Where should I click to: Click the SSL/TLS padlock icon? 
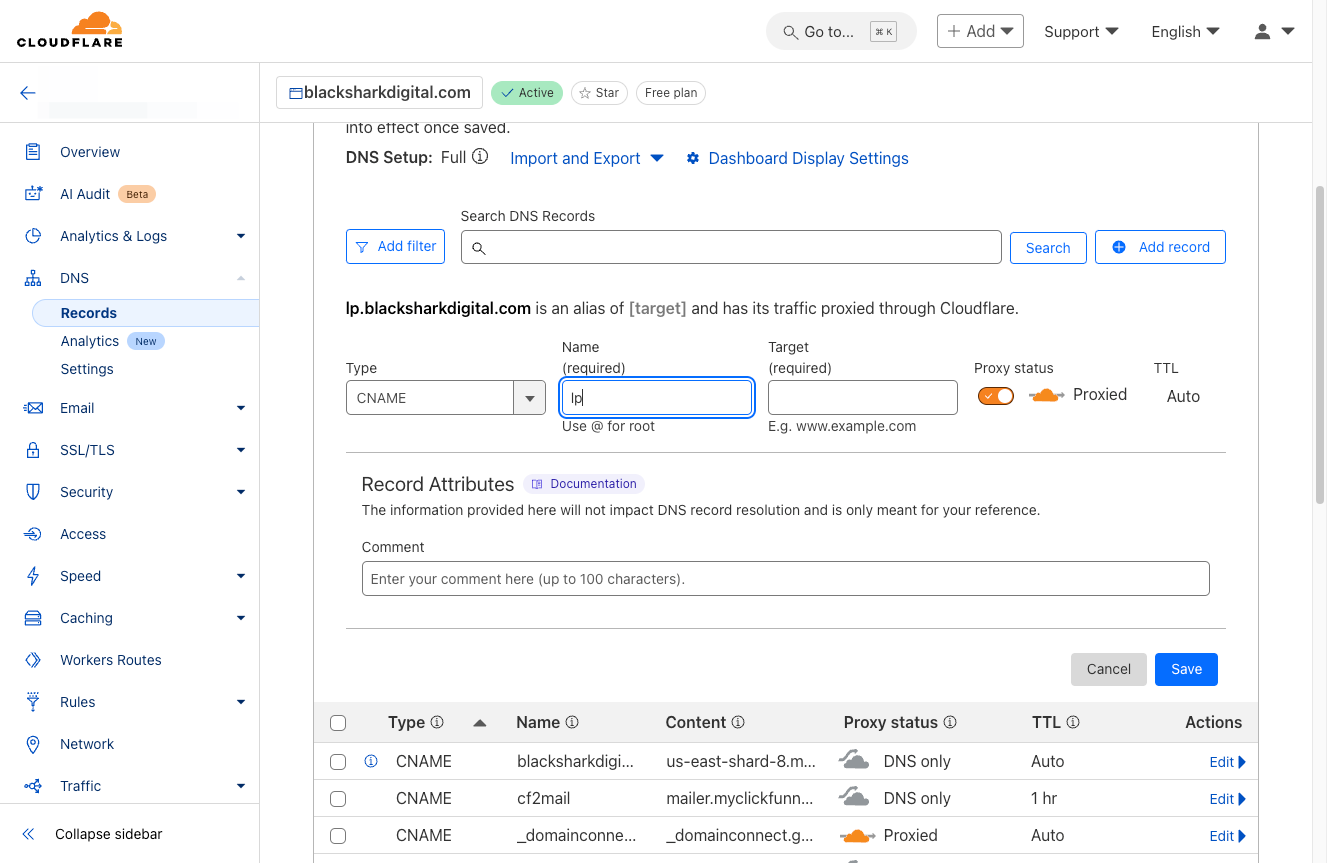tap(33, 450)
